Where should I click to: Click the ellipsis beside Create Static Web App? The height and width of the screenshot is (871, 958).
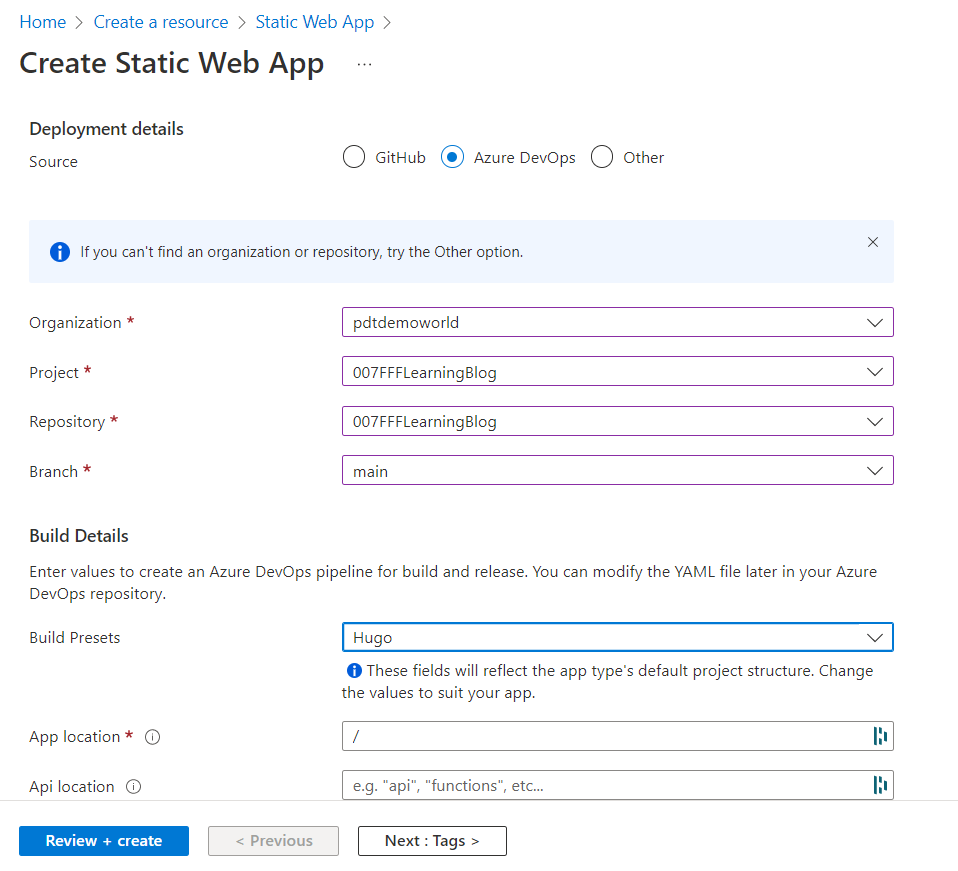coord(364,64)
